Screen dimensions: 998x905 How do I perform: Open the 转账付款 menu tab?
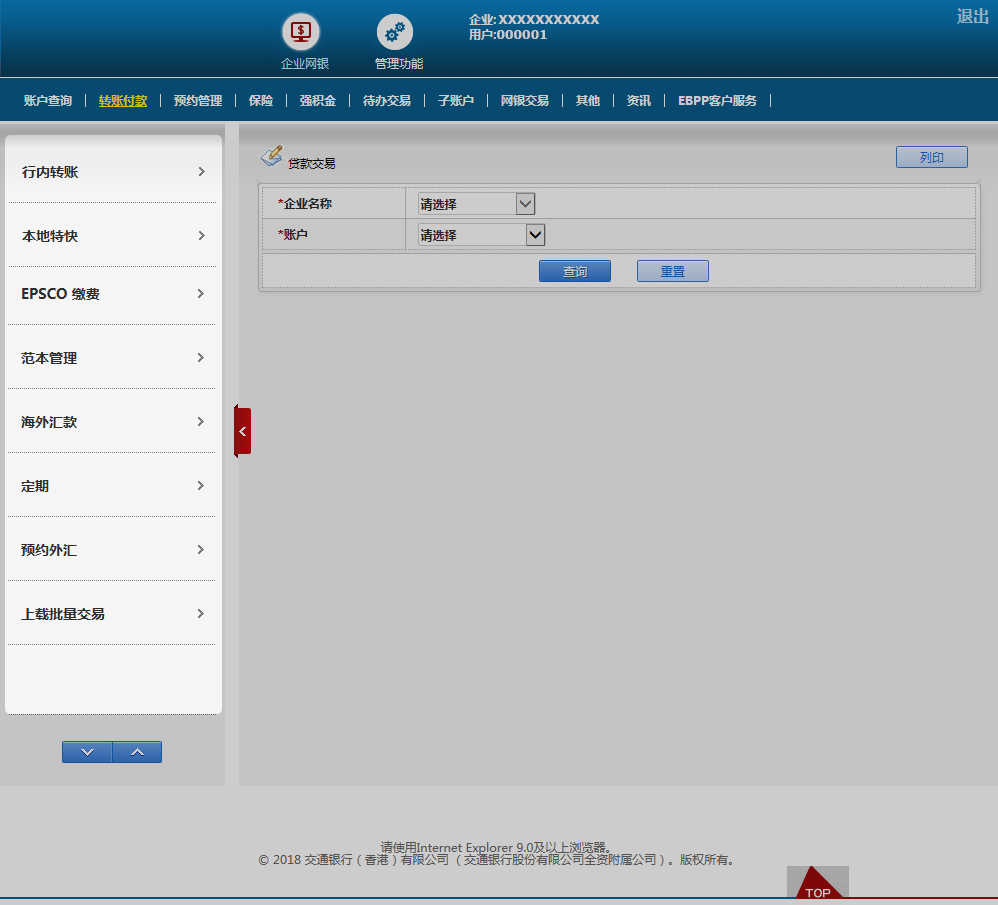pyautogui.click(x=123, y=101)
